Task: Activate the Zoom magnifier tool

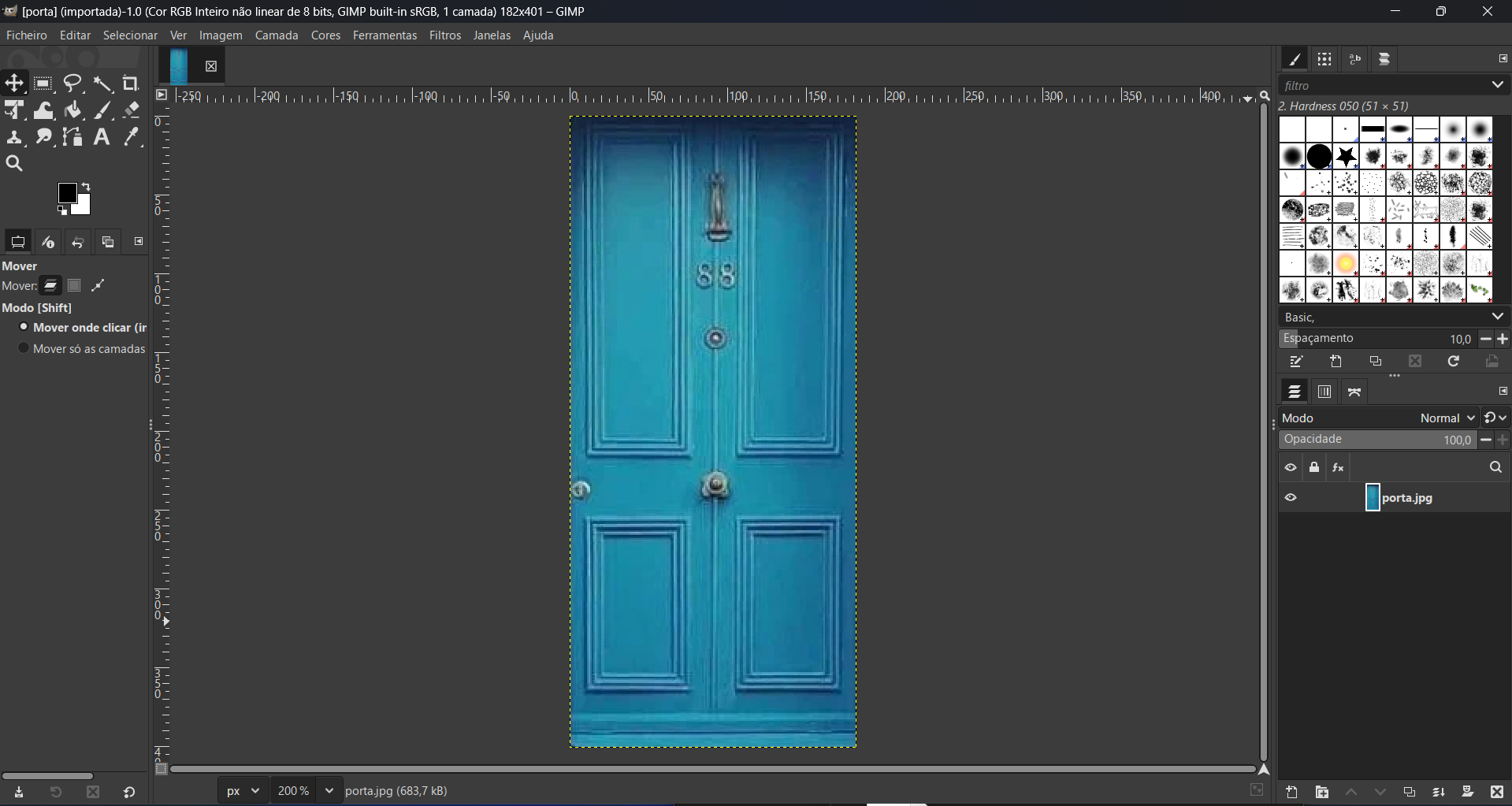Action: 14,164
